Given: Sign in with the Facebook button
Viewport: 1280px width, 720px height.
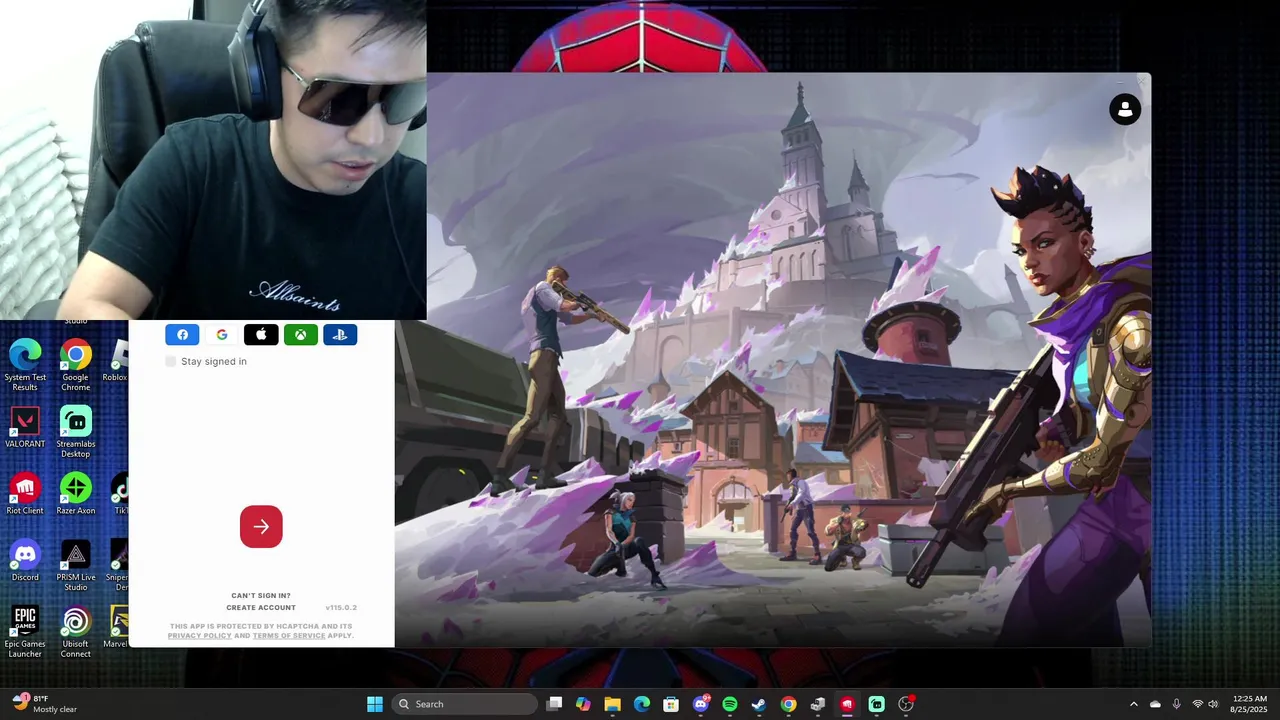Looking at the screenshot, I should (x=182, y=335).
